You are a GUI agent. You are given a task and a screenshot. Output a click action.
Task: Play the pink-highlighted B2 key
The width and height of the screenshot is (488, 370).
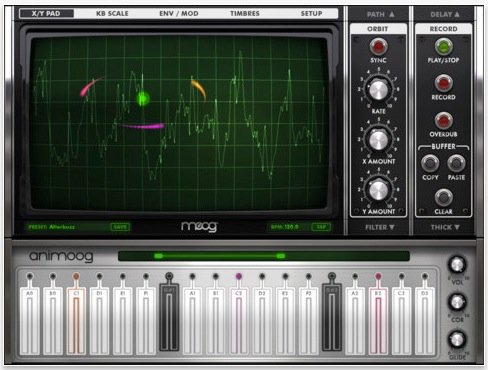click(378, 320)
